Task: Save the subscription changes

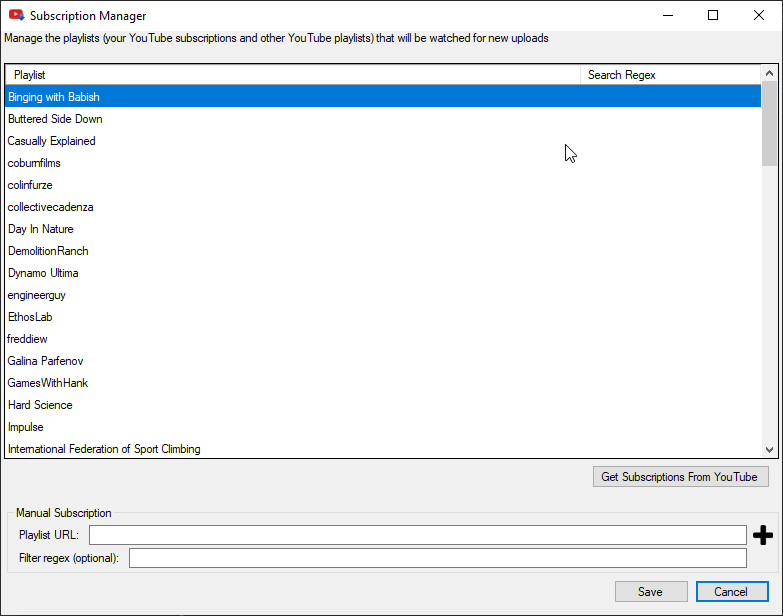Action: (651, 592)
